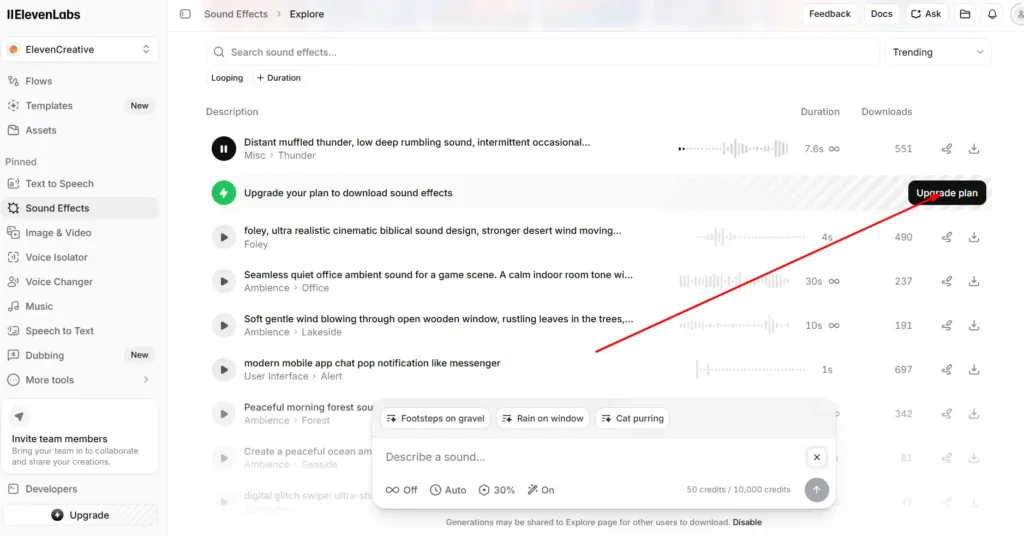Click the Upgrade plan button
This screenshot has height=536, width=1024.
tap(947, 193)
